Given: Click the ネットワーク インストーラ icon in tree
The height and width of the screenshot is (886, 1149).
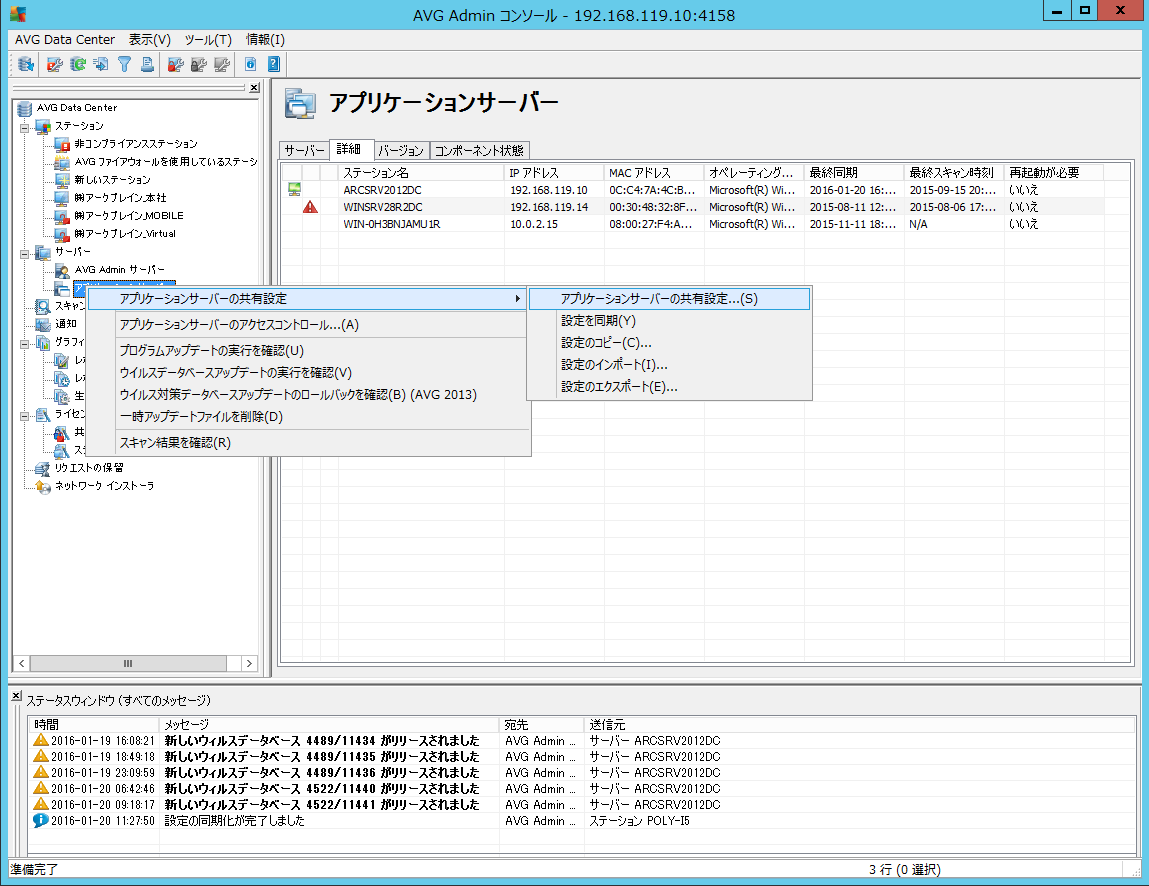Looking at the screenshot, I should 43,487.
